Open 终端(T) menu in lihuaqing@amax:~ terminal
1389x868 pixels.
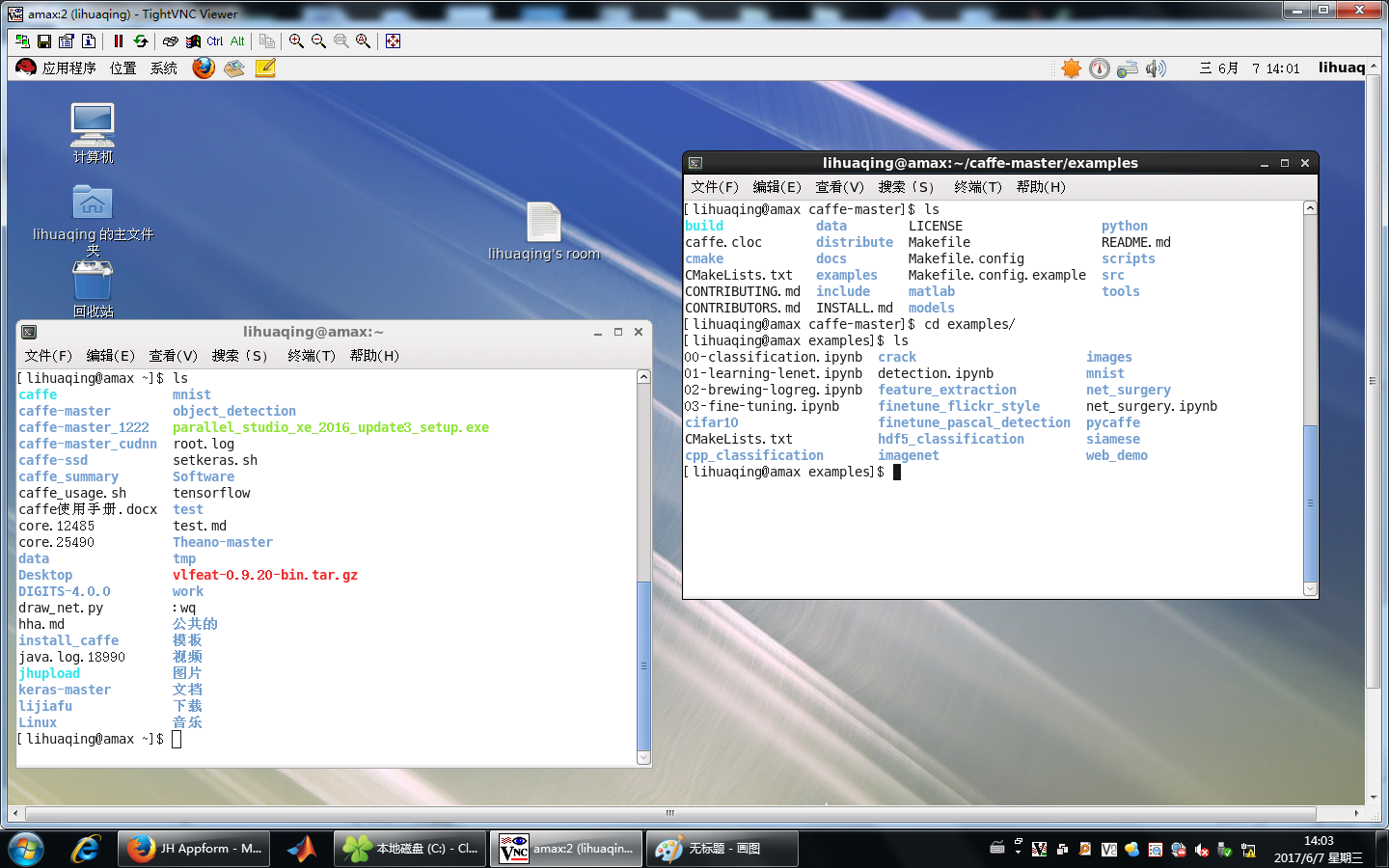pos(312,356)
